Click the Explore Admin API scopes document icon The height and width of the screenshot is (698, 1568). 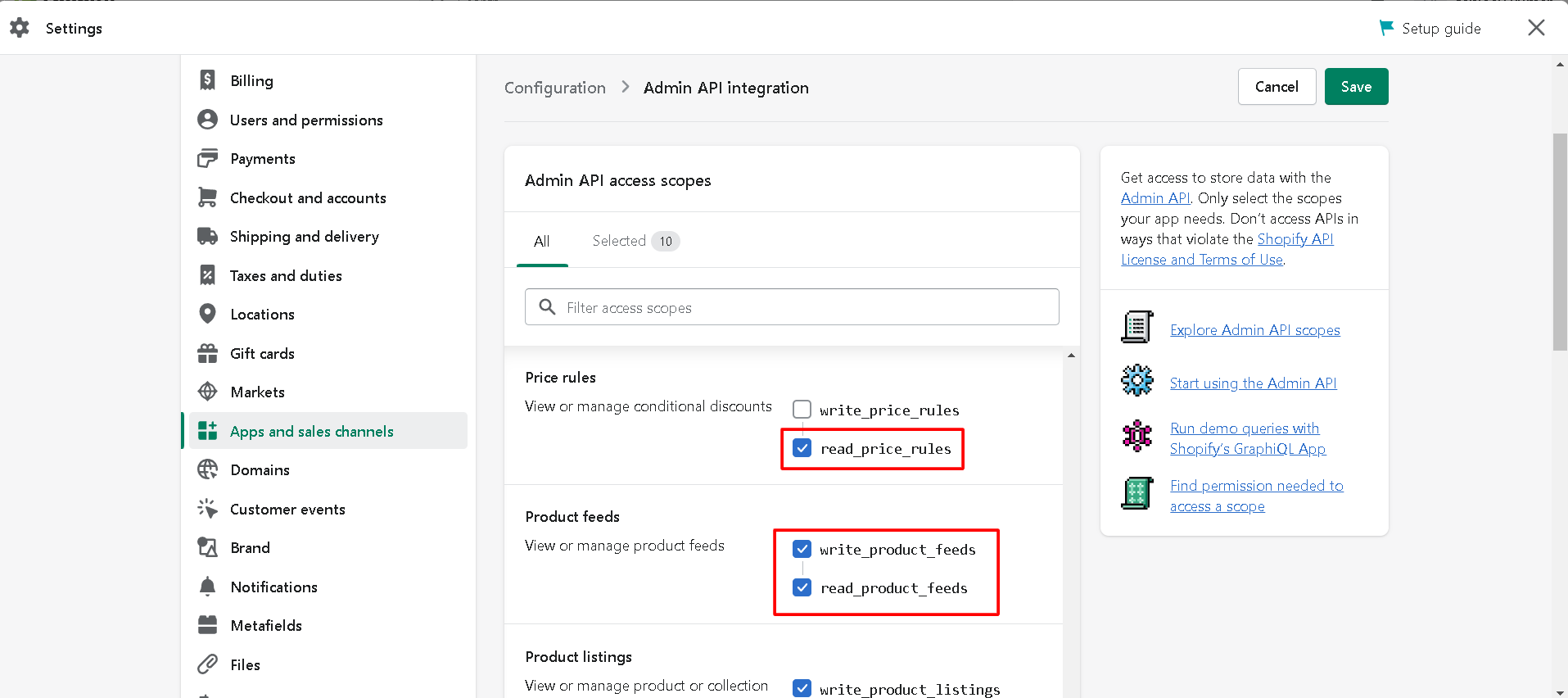click(1136, 327)
